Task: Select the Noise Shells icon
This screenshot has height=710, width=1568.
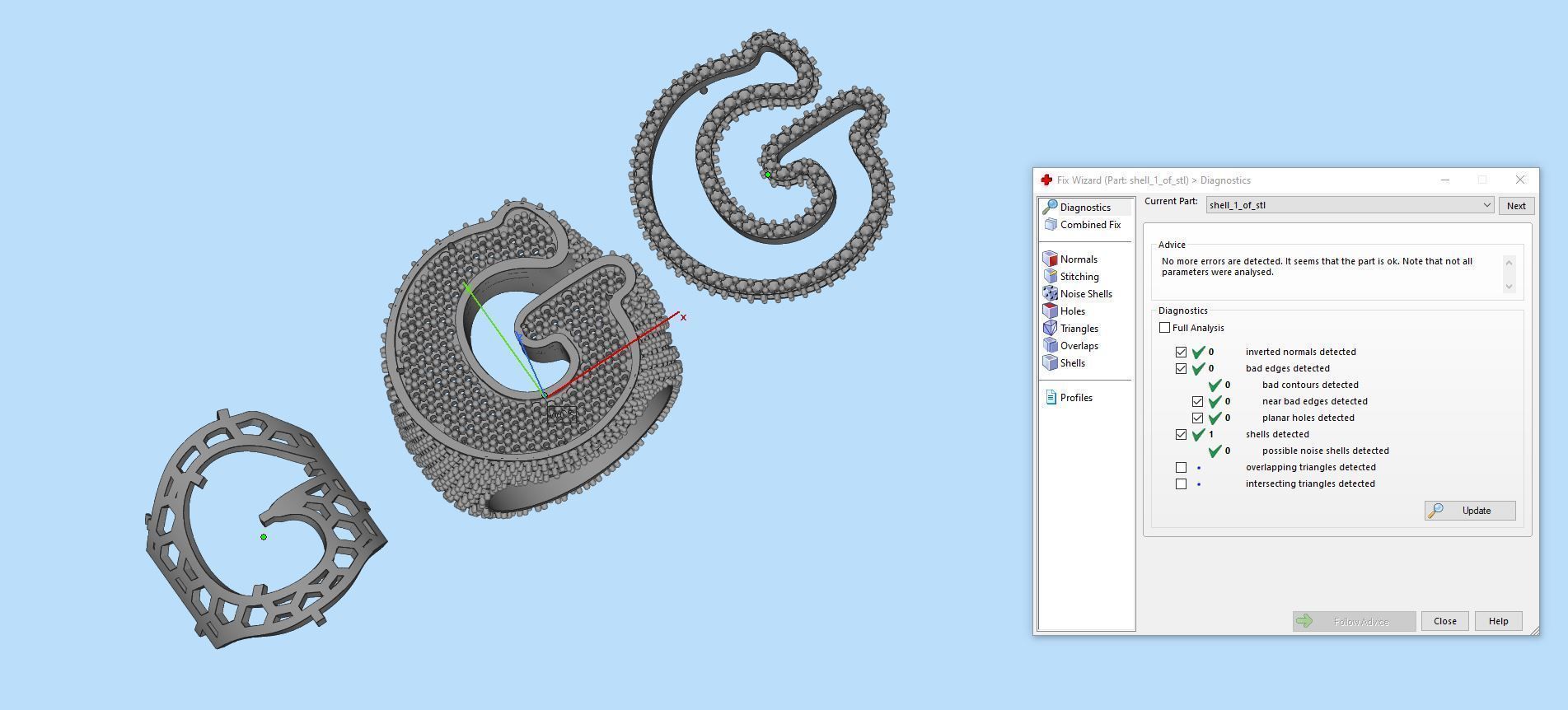Action: pos(1050,294)
